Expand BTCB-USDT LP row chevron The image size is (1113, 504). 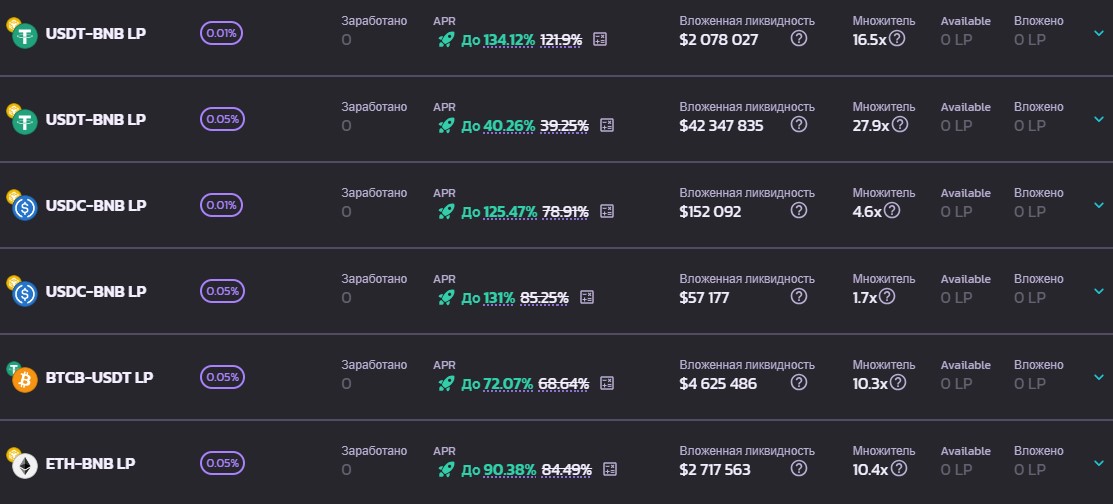(x=1099, y=377)
